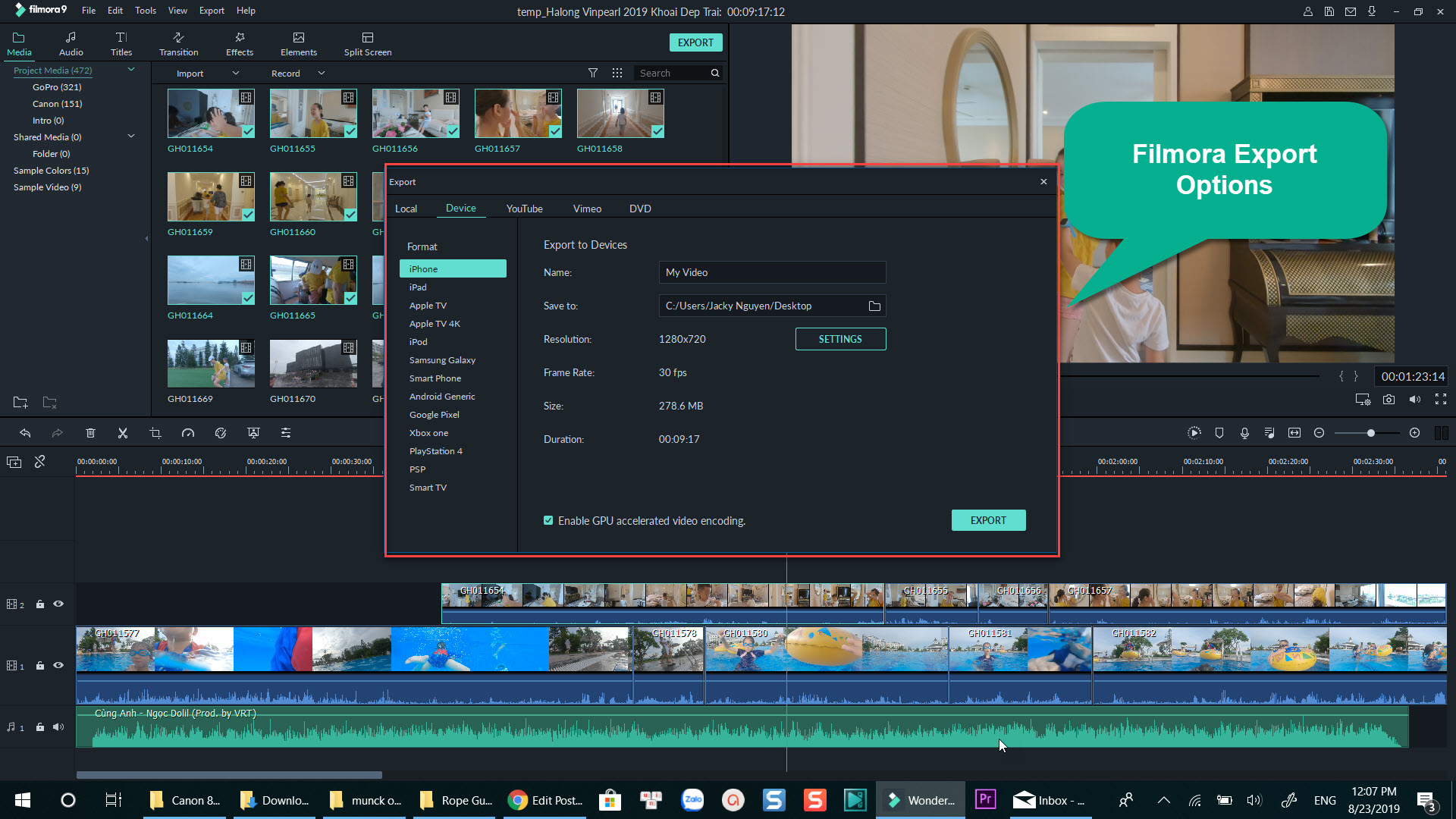1456x819 pixels.
Task: Click the timeline horizontal scrollbar
Action: click(x=229, y=774)
